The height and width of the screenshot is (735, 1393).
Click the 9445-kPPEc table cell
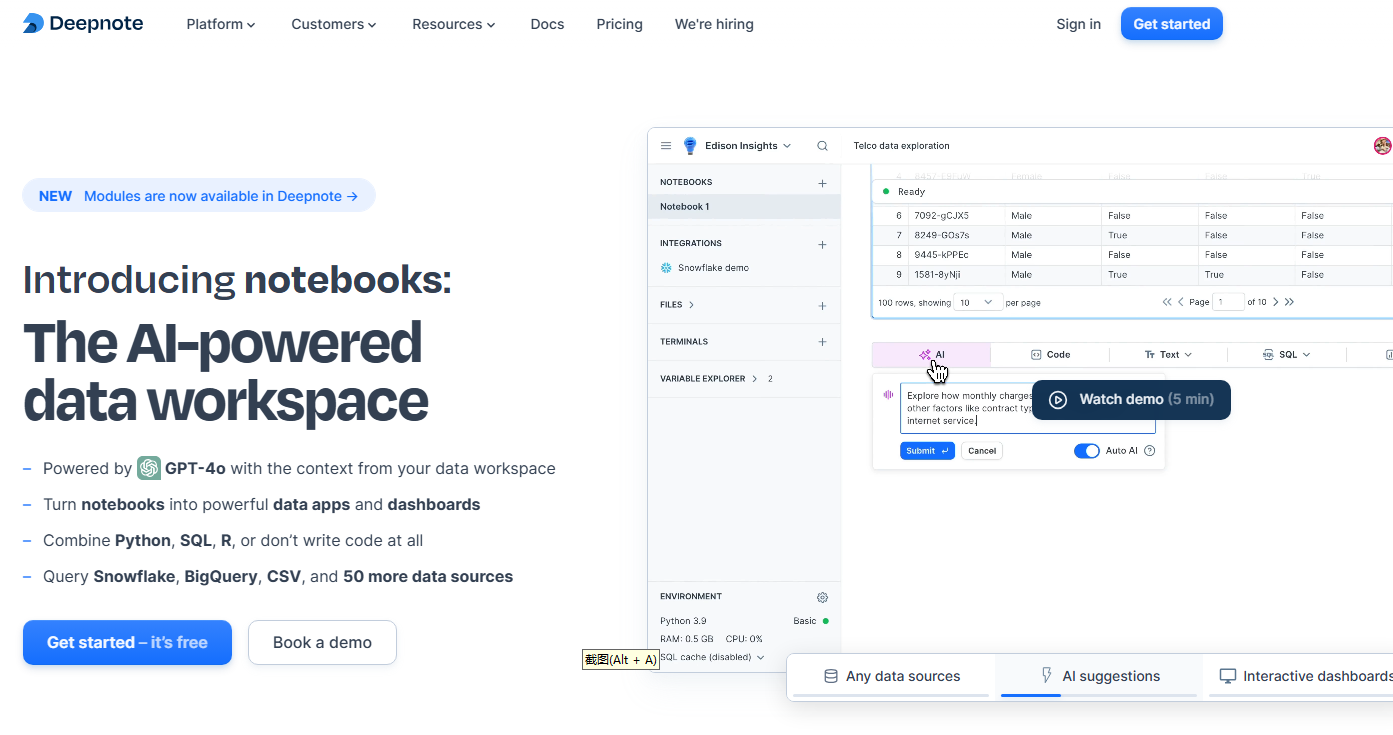pos(959,255)
